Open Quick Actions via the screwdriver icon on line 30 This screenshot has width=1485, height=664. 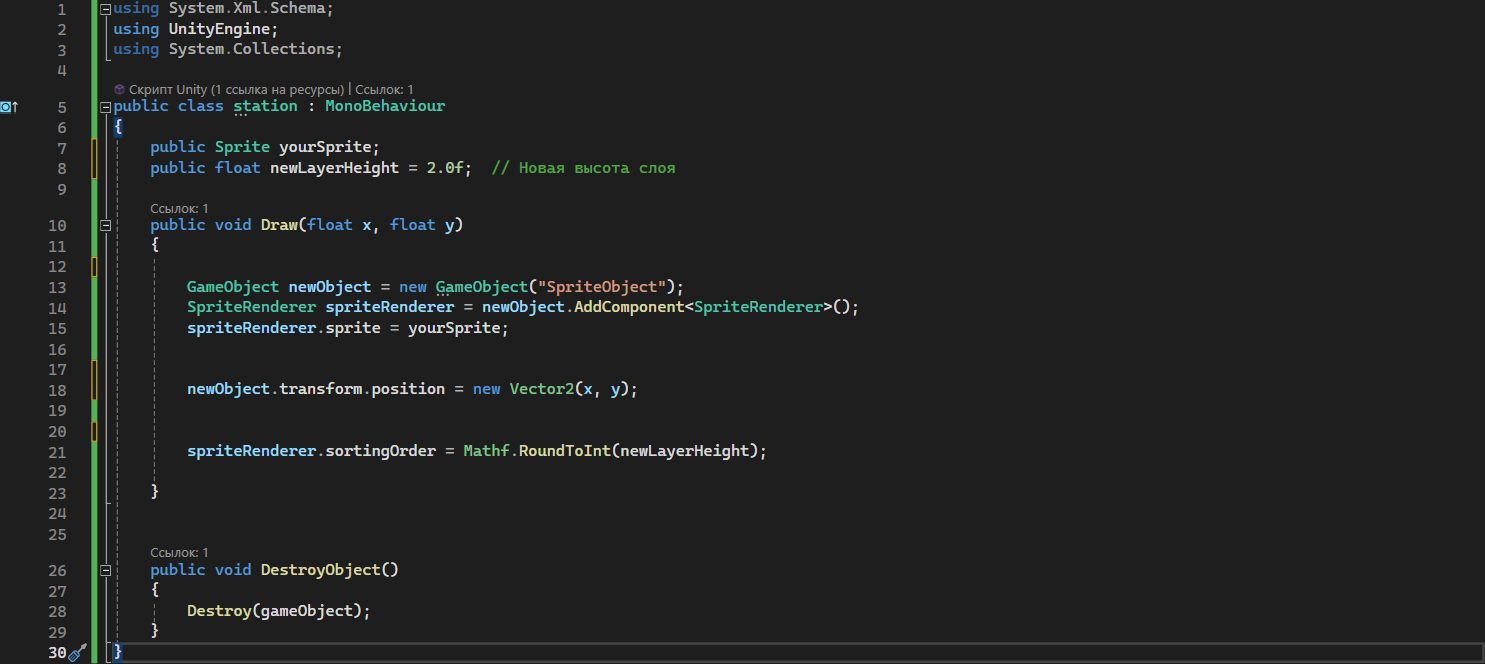[79, 651]
